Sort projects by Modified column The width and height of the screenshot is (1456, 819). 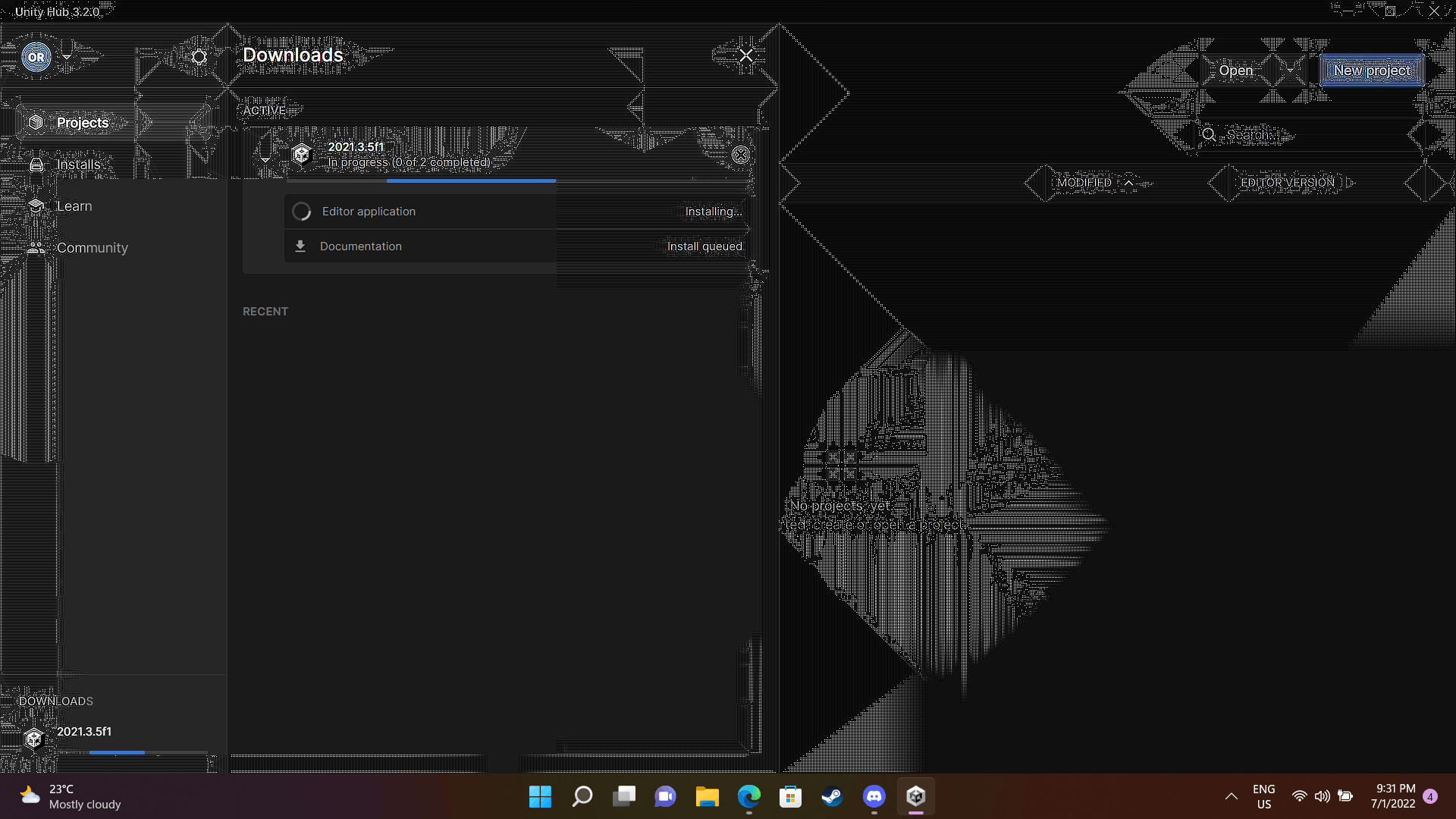pyautogui.click(x=1084, y=183)
